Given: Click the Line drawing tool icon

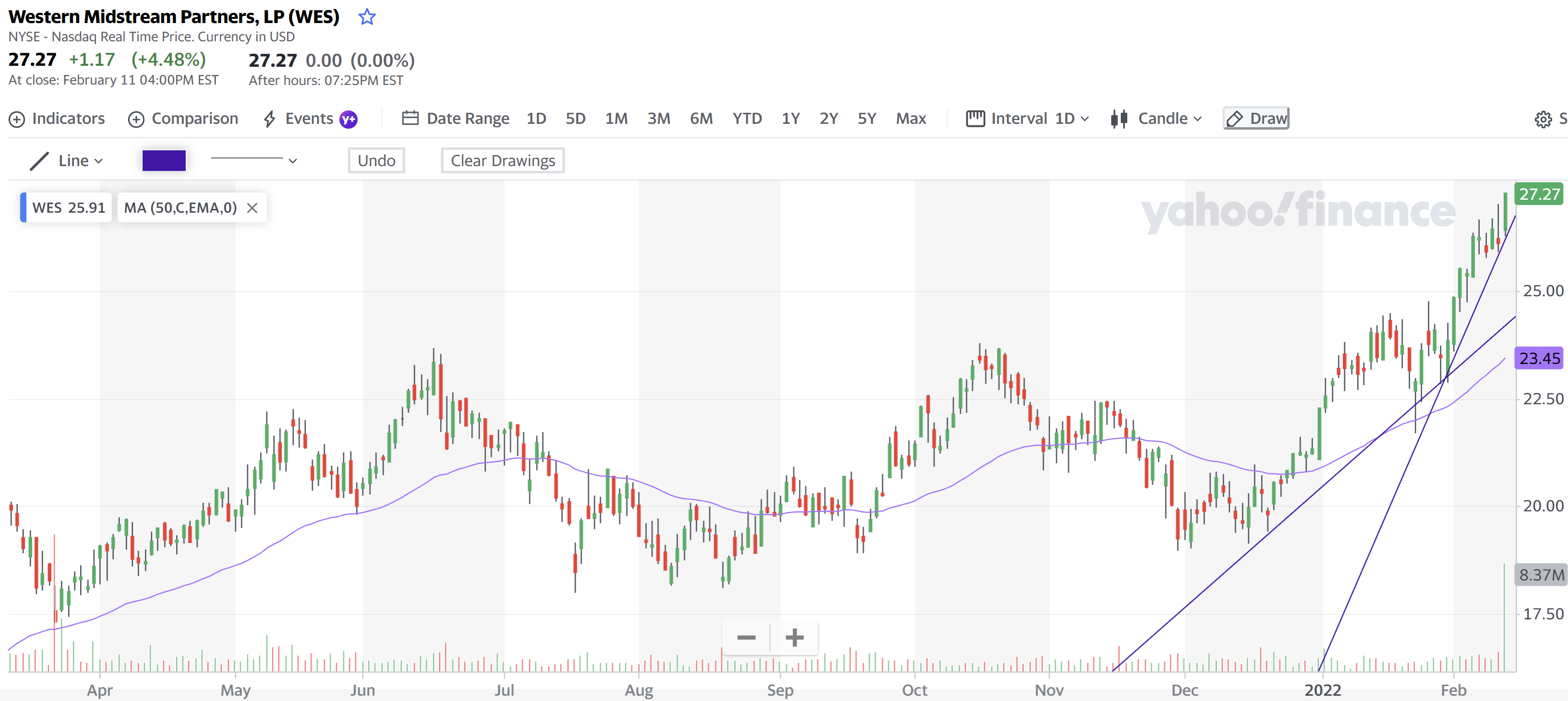Looking at the screenshot, I should (39, 161).
